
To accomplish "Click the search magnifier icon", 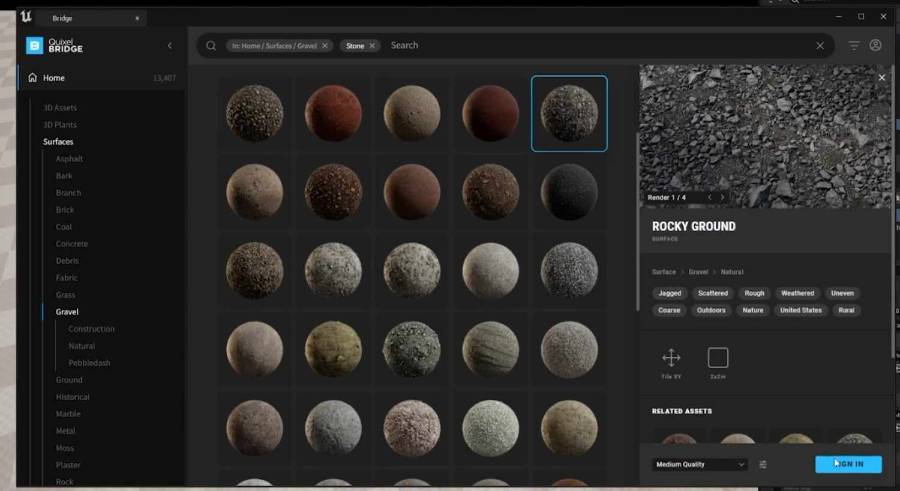I will [x=211, y=45].
